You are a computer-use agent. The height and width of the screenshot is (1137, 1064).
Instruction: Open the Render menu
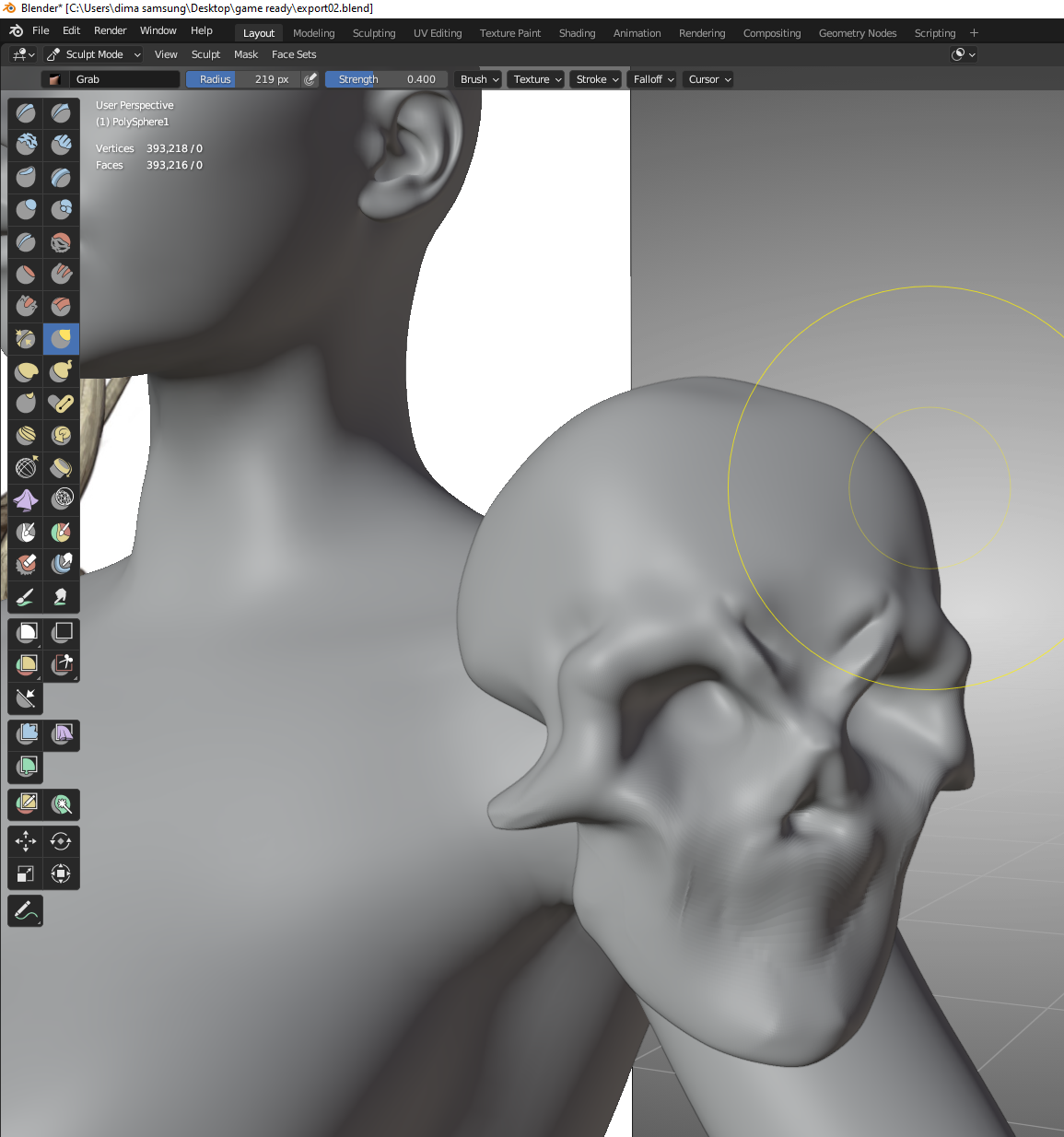110,30
